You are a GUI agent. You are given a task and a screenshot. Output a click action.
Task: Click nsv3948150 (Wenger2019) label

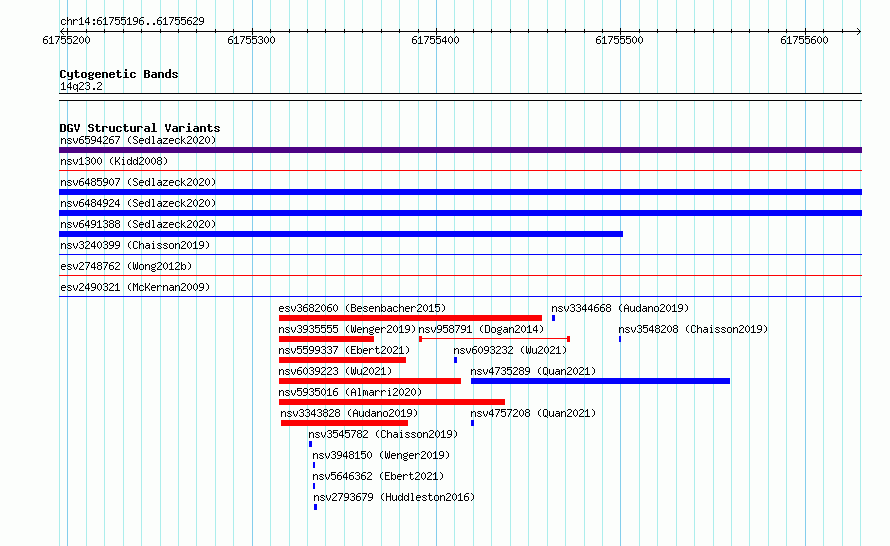click(381, 455)
